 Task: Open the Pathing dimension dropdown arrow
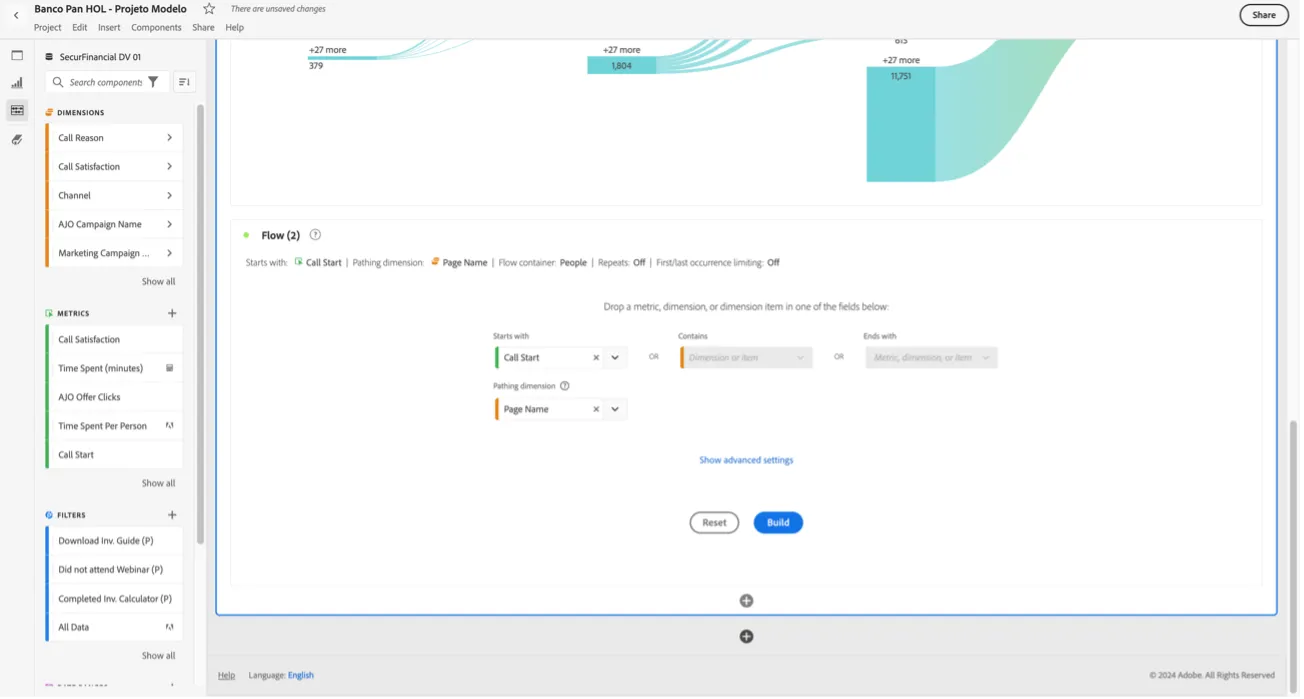point(615,409)
